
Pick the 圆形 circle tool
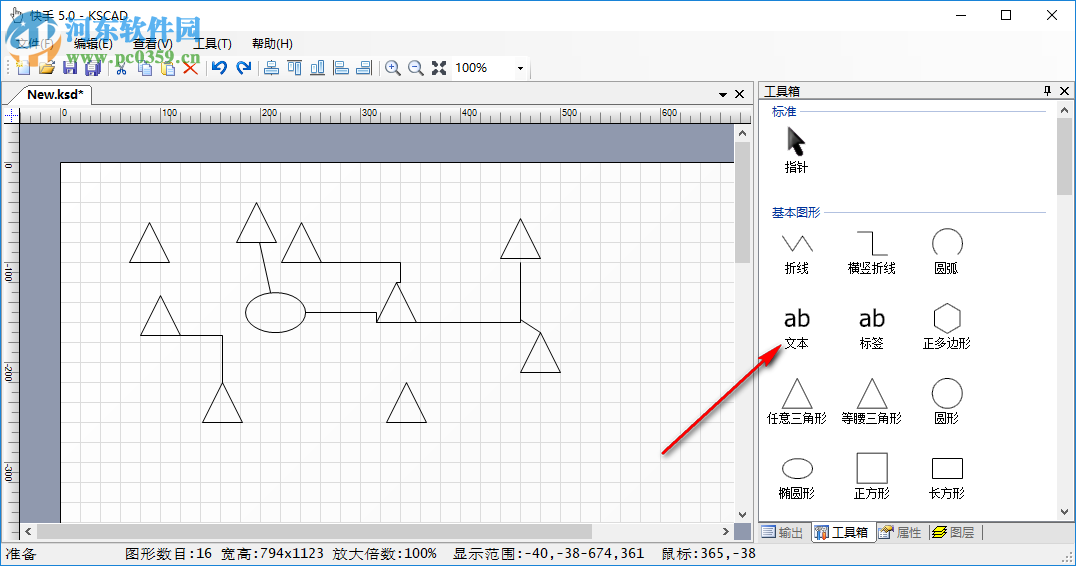tap(947, 401)
